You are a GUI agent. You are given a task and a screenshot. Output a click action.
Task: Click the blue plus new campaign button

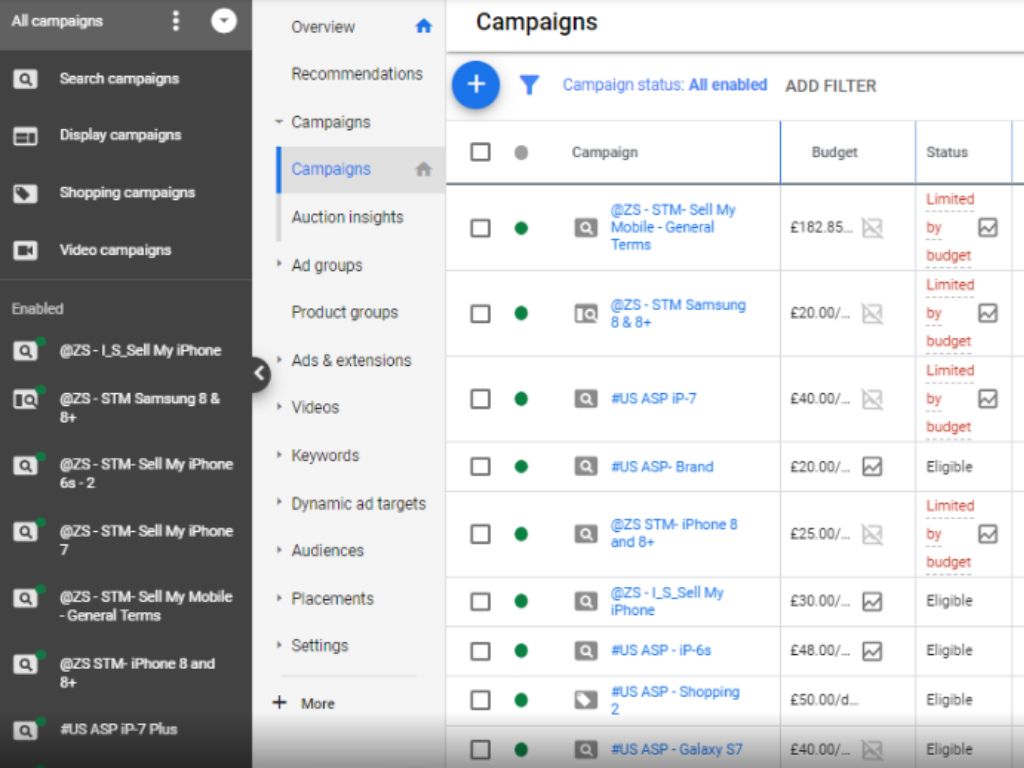476,85
